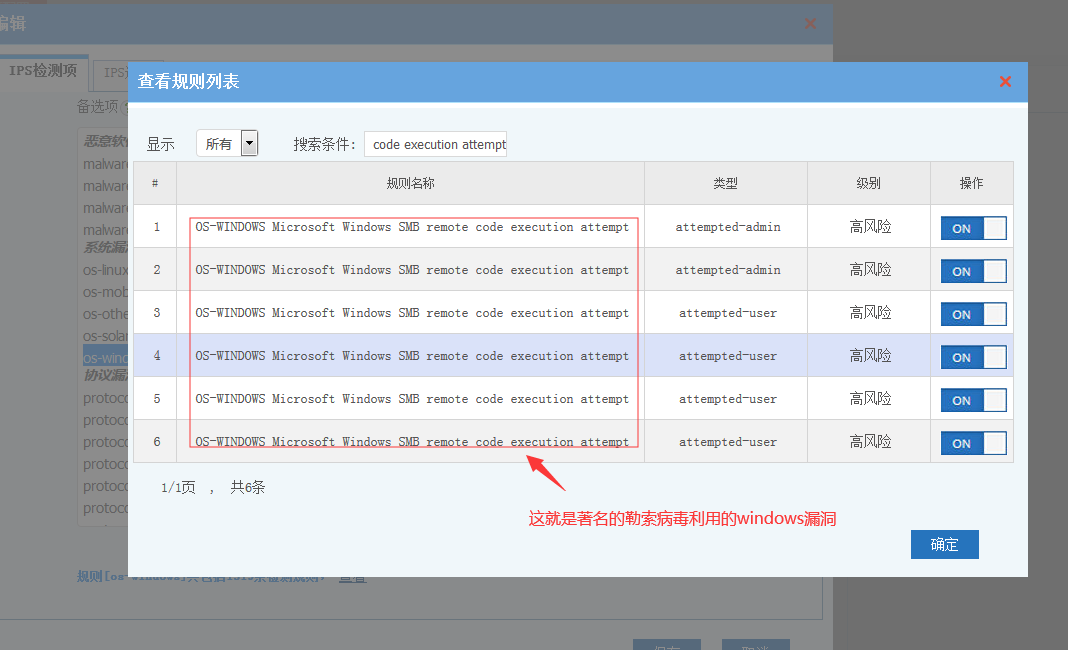The image size is (1068, 650).
Task: Close the 查看规则列表 dialog
Action: (1005, 82)
